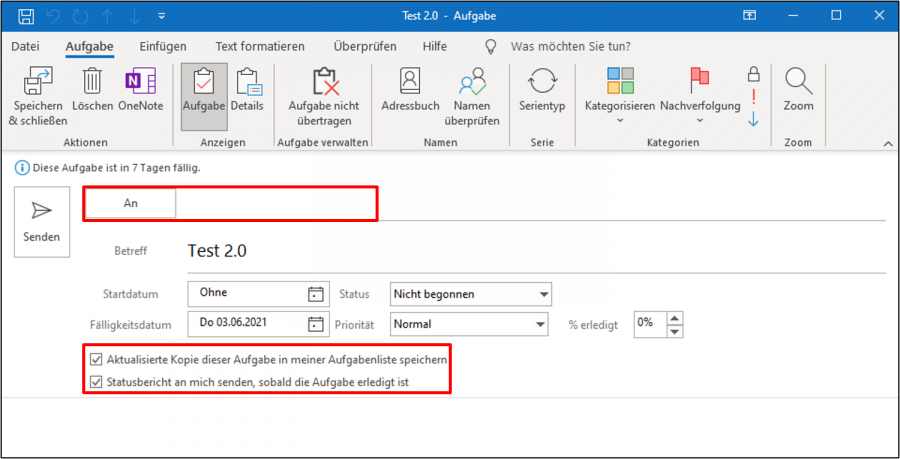Click the recipient field next to An

(531, 204)
